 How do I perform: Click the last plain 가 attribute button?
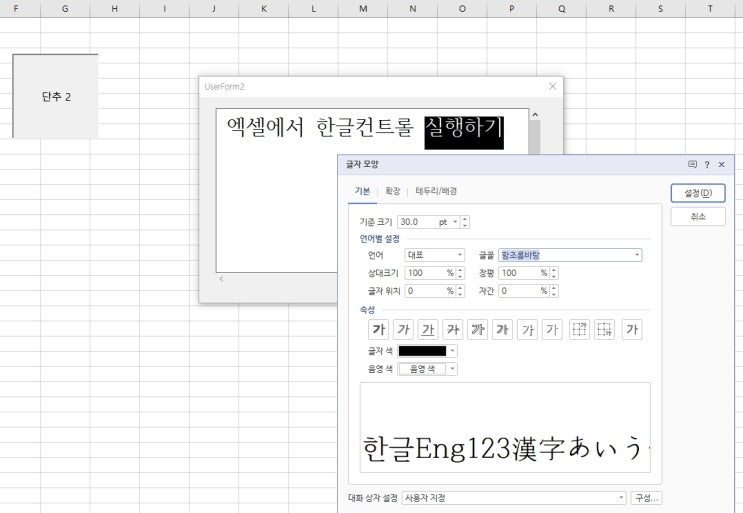tap(632, 329)
